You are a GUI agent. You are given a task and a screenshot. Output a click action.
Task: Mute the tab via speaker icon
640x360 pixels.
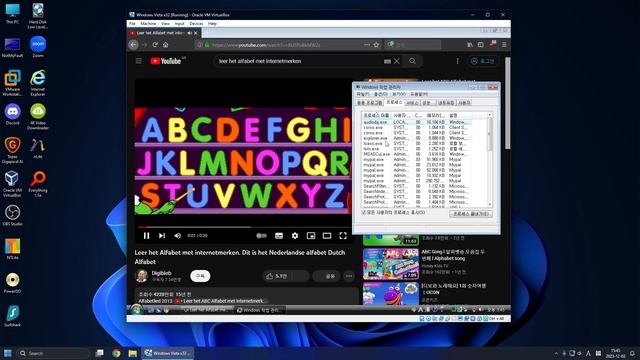tap(189, 33)
